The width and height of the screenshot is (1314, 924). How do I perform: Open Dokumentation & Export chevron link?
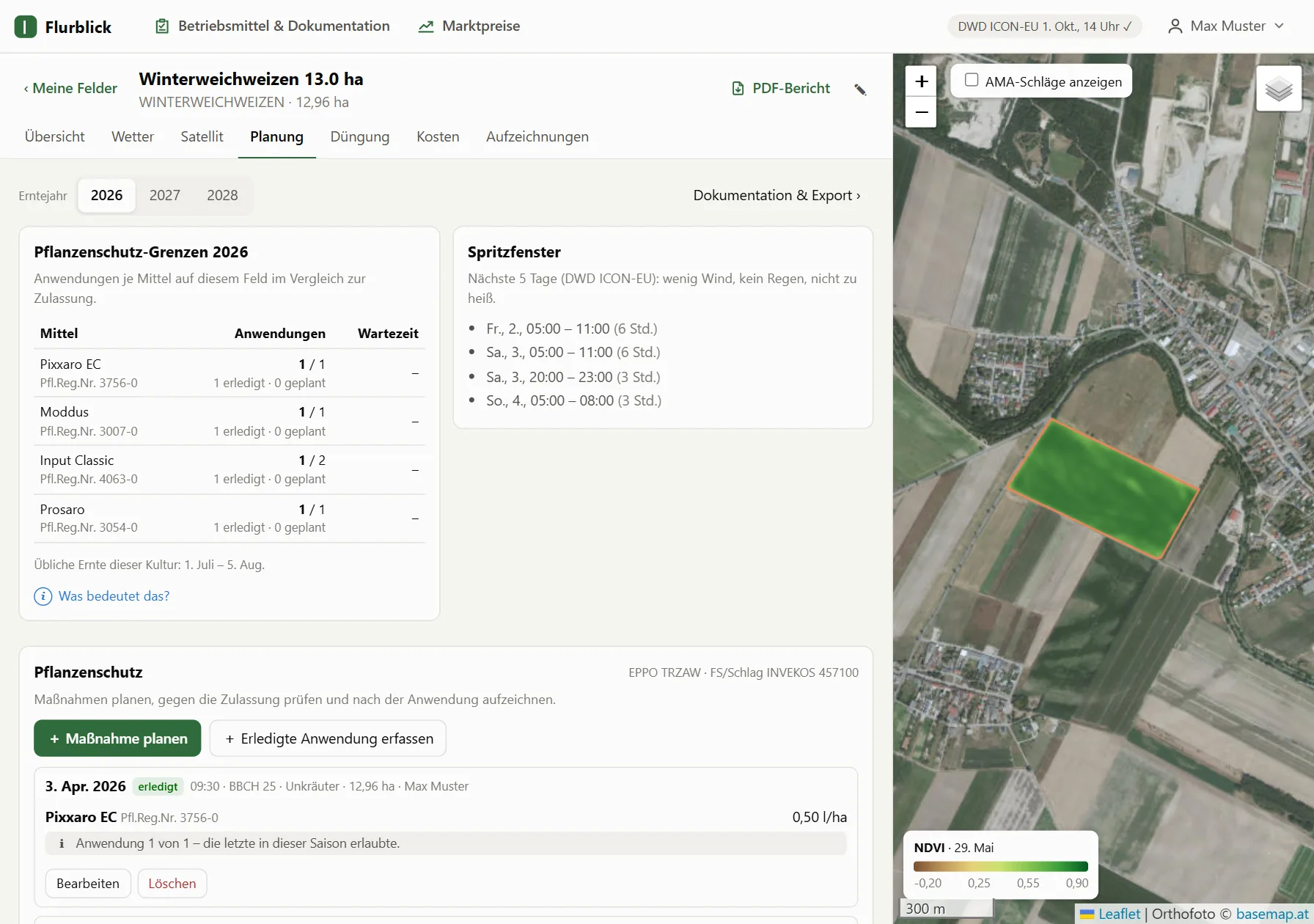pos(777,195)
